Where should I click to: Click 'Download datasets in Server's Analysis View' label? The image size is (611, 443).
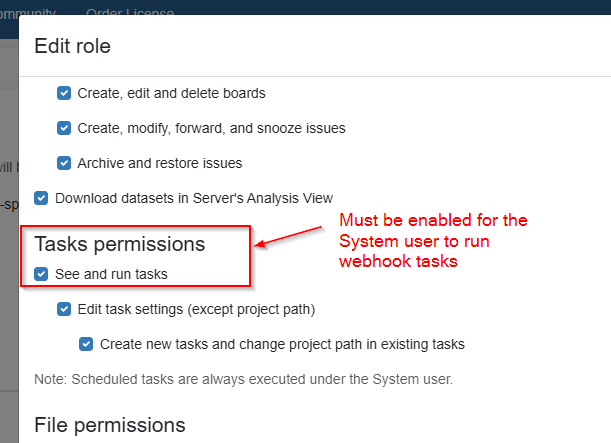point(193,198)
